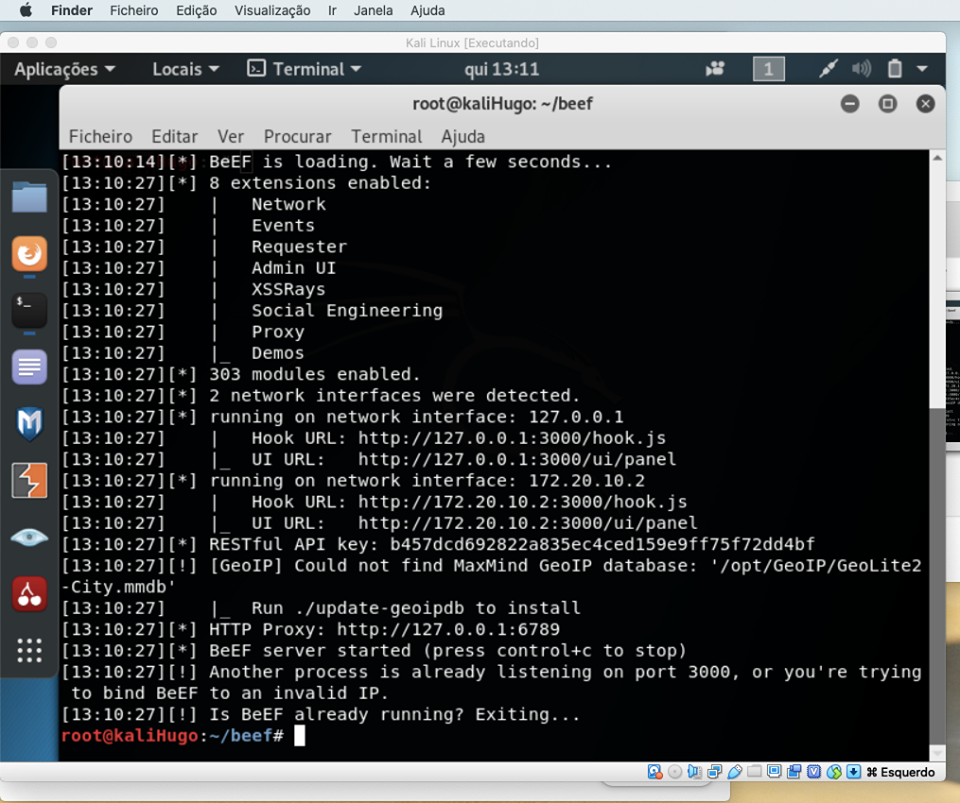Open Burp Suite from the dock
The width and height of the screenshot is (960, 803).
click(x=29, y=479)
